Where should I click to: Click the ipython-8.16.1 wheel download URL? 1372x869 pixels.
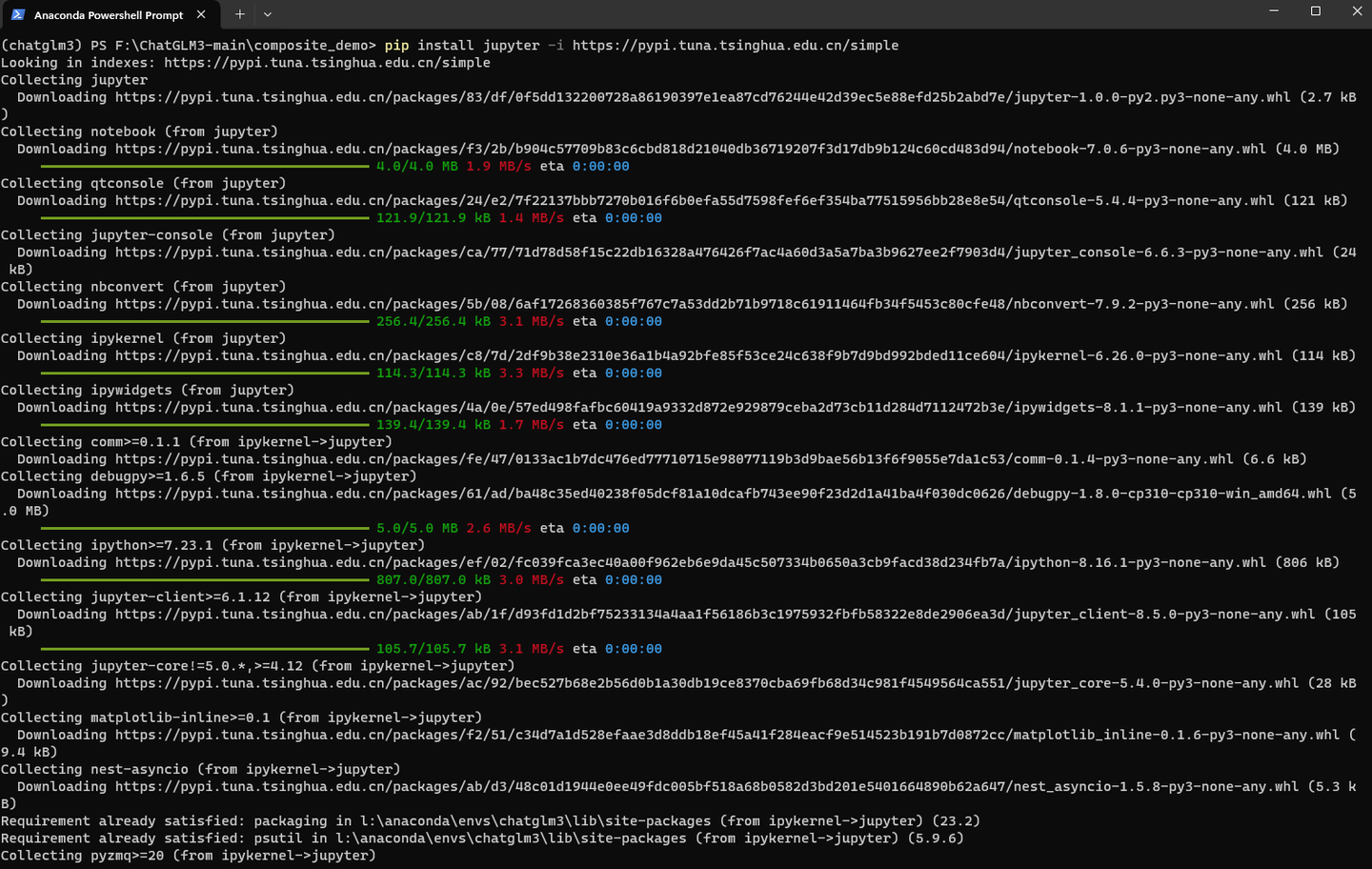[691, 562]
